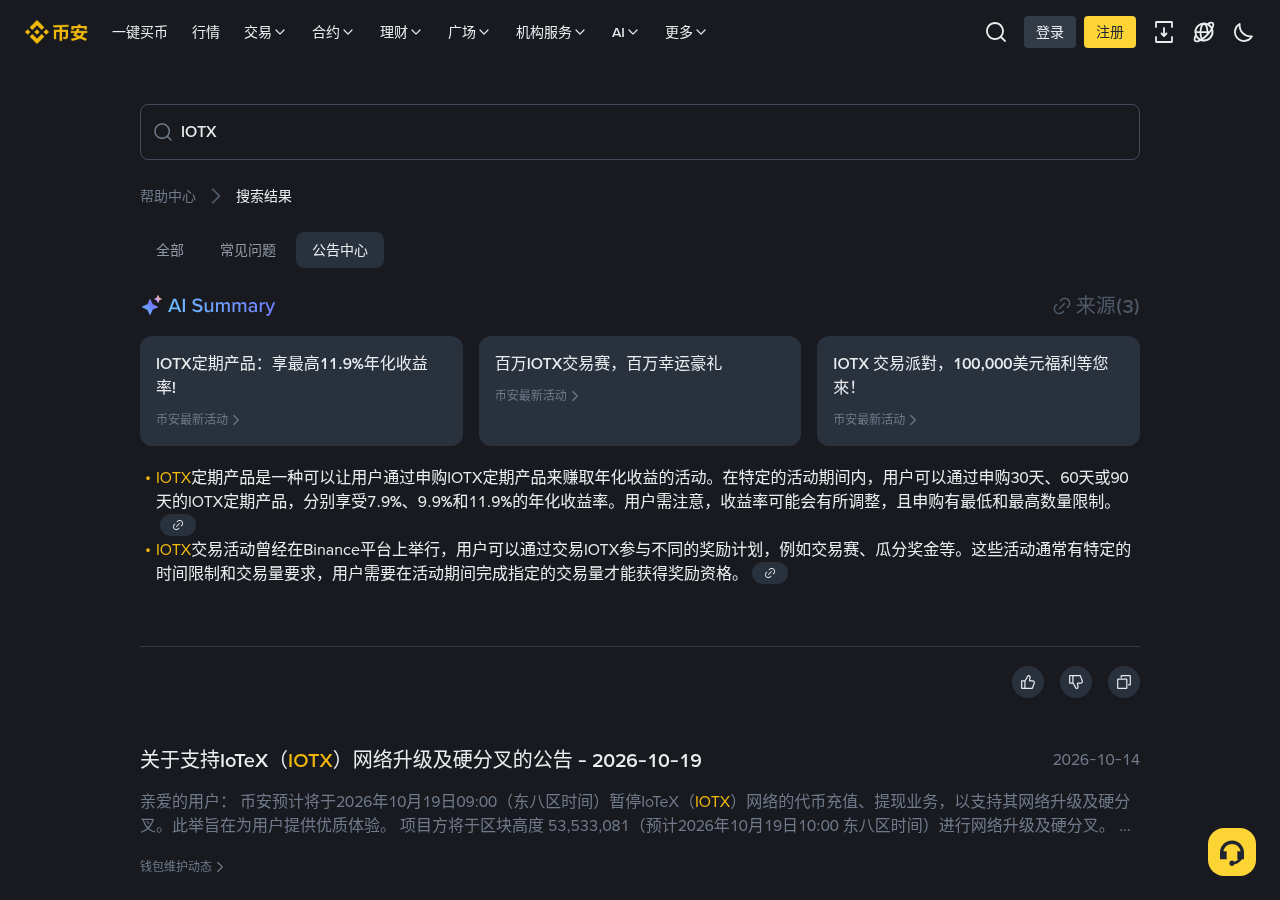This screenshot has height=900, width=1280.
Task: Show the 来源(3) sources list
Action: pyautogui.click(x=1096, y=306)
